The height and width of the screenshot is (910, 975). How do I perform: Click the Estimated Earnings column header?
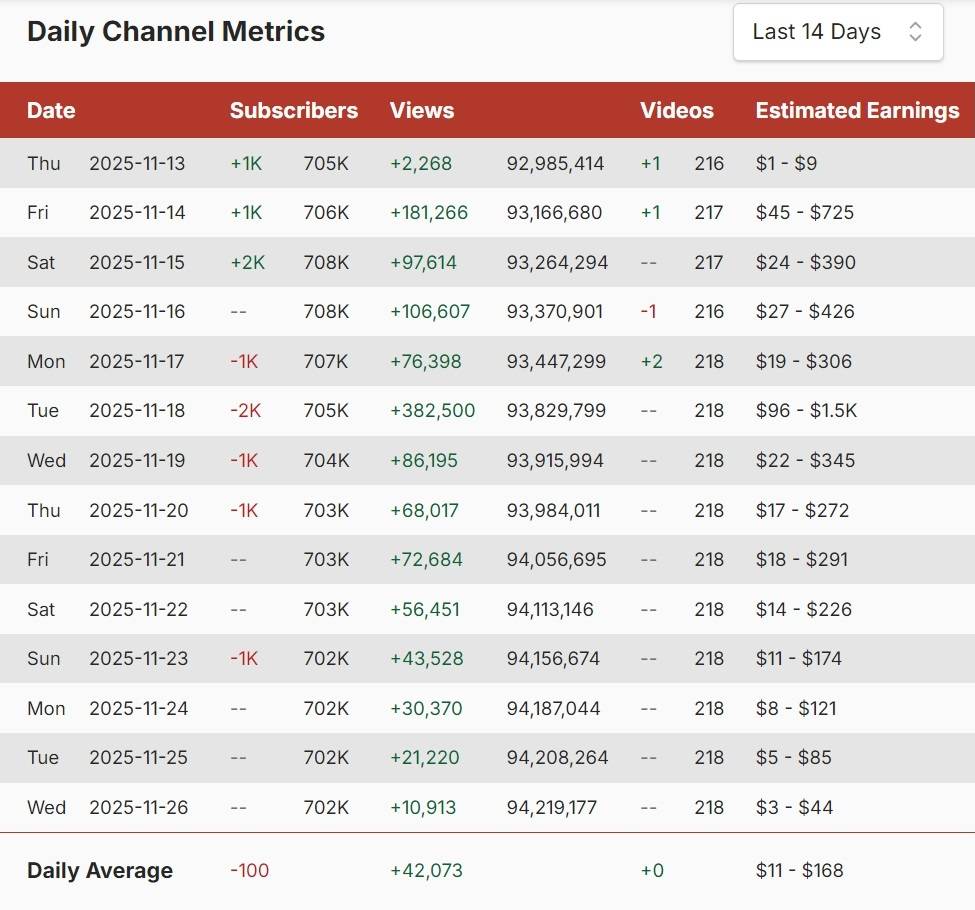point(857,111)
